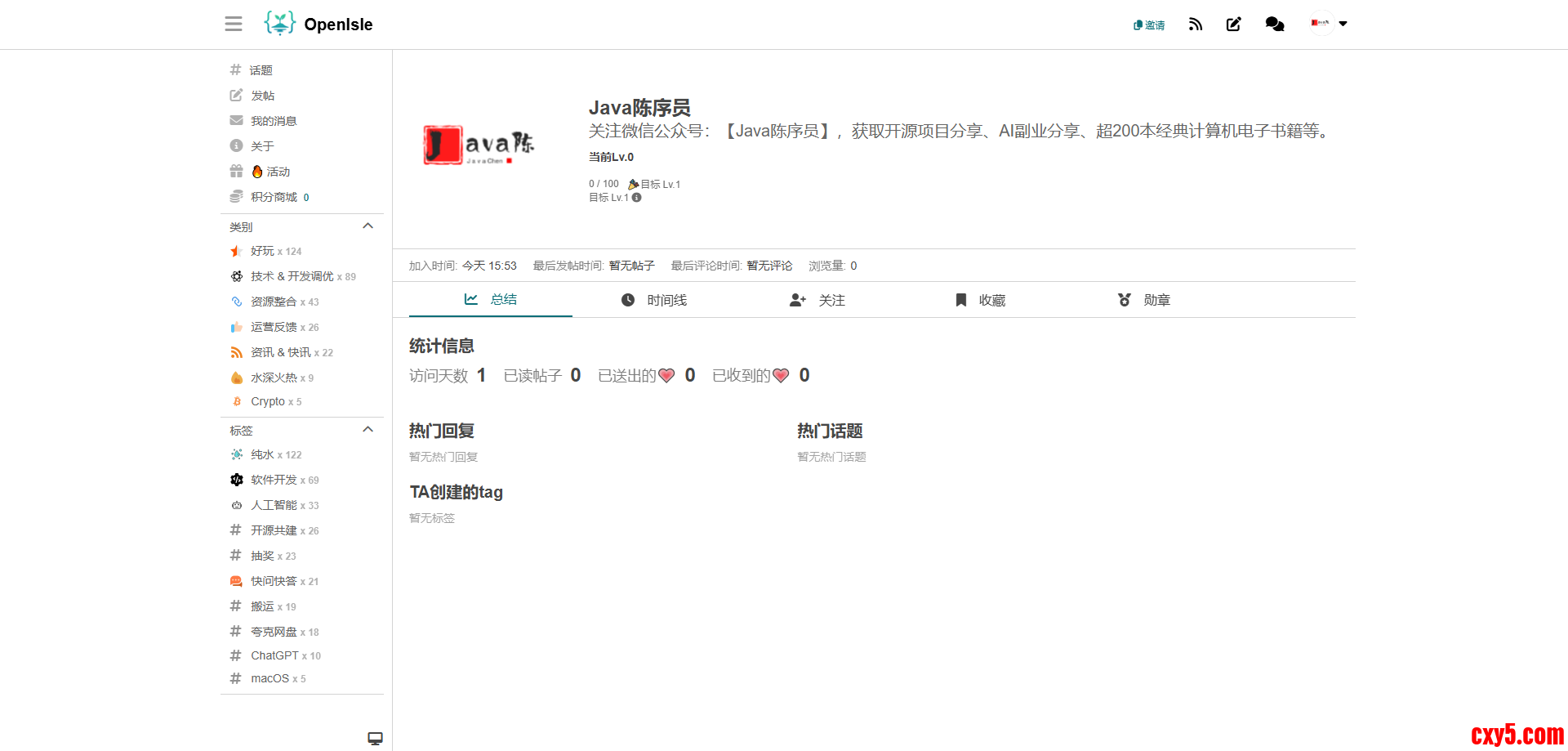Click the OpenIsle logo icon

(x=279, y=24)
